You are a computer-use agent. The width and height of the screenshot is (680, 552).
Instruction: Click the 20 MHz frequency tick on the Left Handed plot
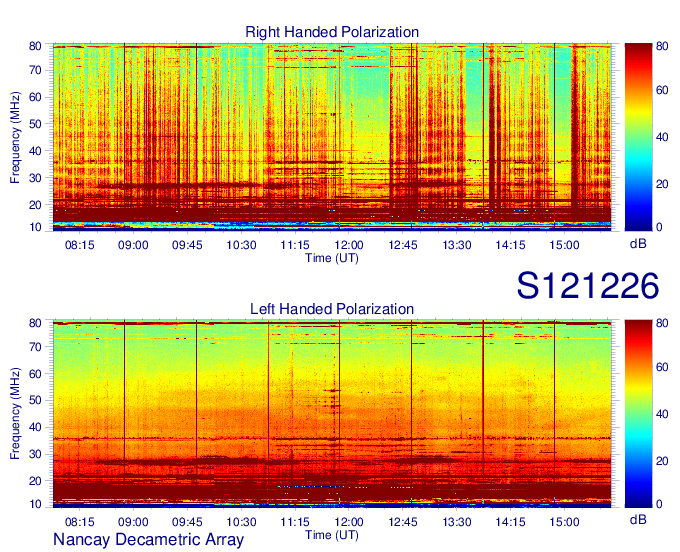35,481
